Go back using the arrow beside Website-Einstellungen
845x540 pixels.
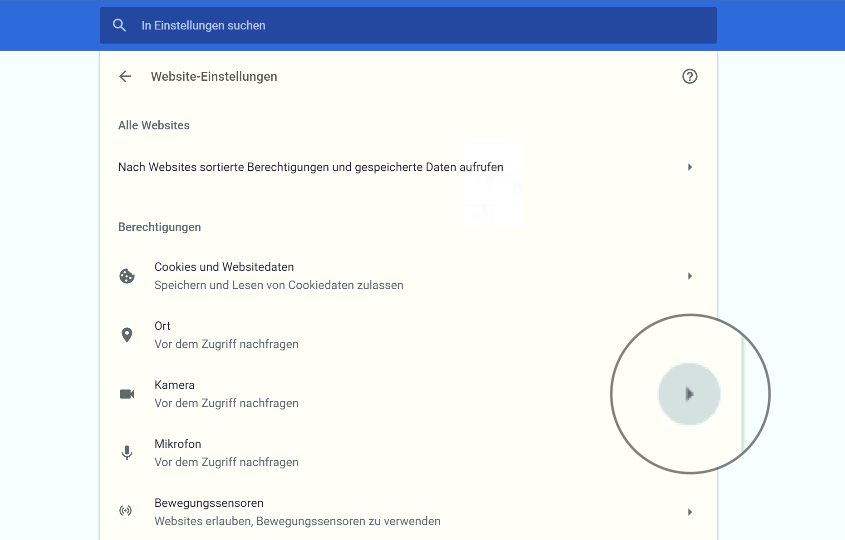pyautogui.click(x=125, y=76)
